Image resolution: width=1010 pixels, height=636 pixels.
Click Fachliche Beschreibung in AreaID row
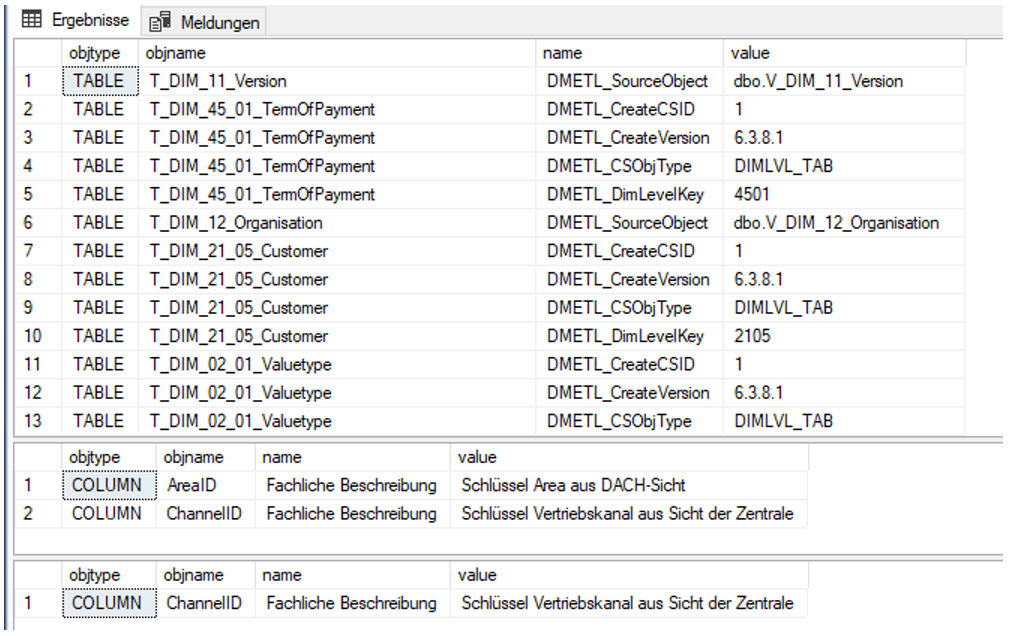point(352,485)
